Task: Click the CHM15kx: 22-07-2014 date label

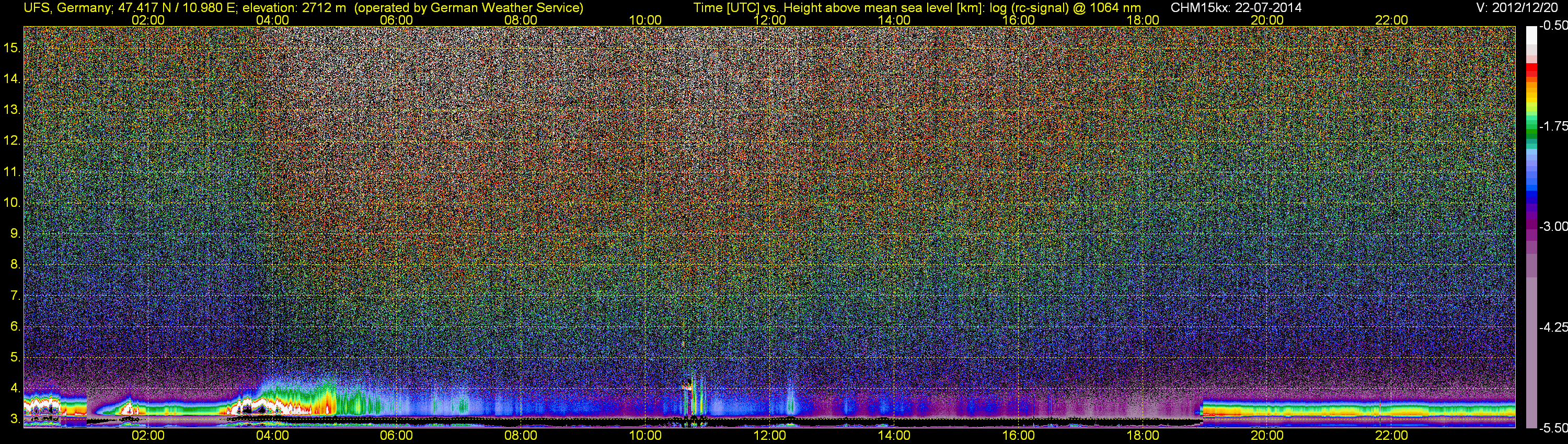Action: [x=1236, y=8]
